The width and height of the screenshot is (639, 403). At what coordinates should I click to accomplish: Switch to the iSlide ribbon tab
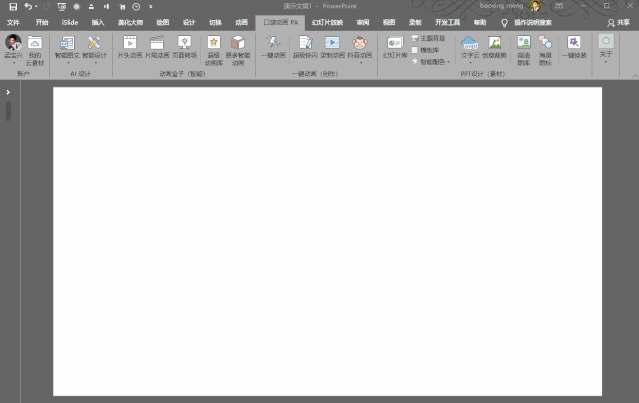click(70, 22)
